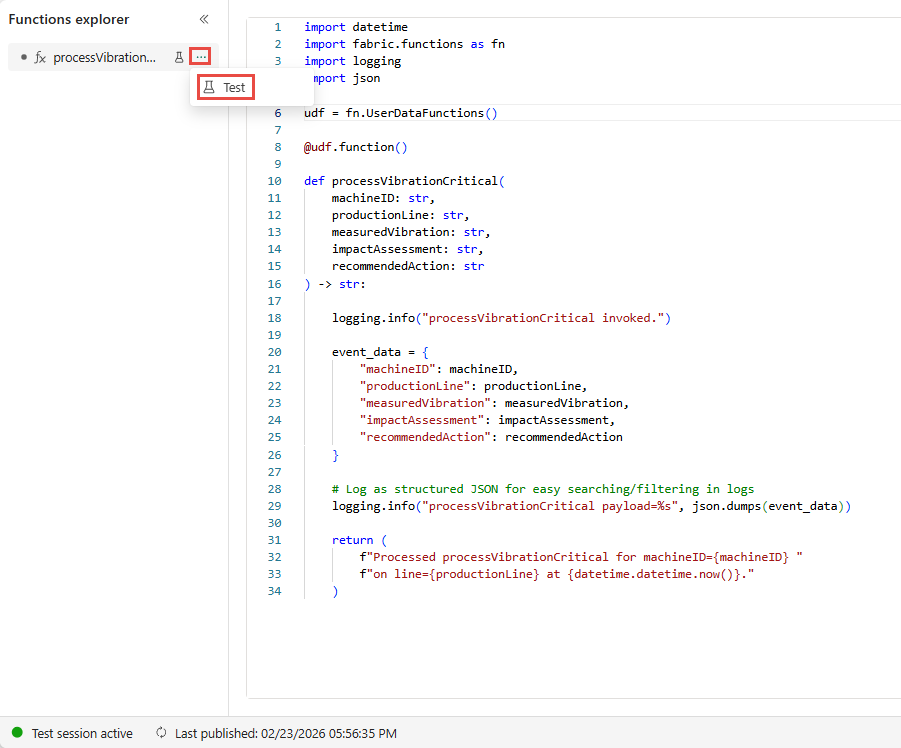The height and width of the screenshot is (748, 901).
Task: Click the green test session status dot
Action: pyautogui.click(x=16, y=733)
